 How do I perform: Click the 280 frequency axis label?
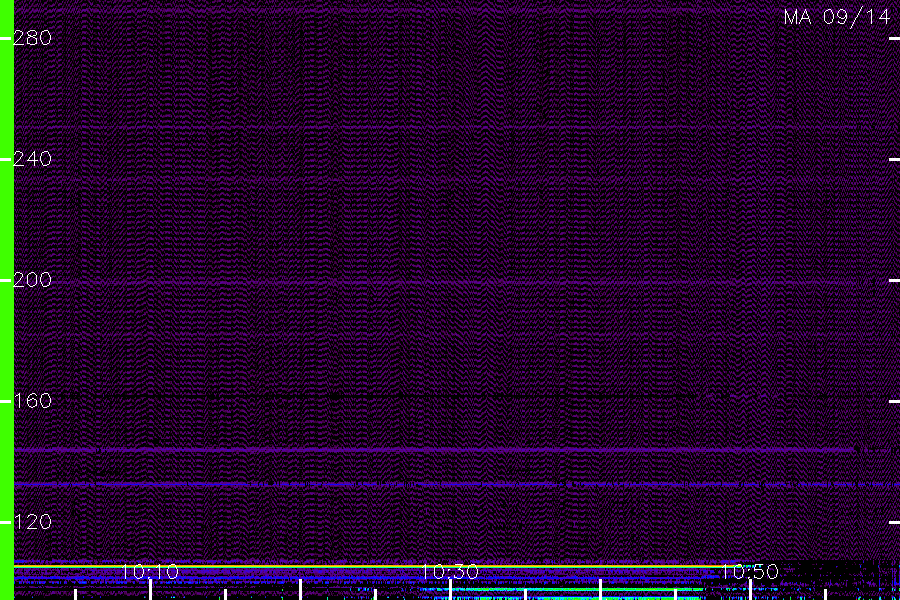pyautogui.click(x=32, y=38)
